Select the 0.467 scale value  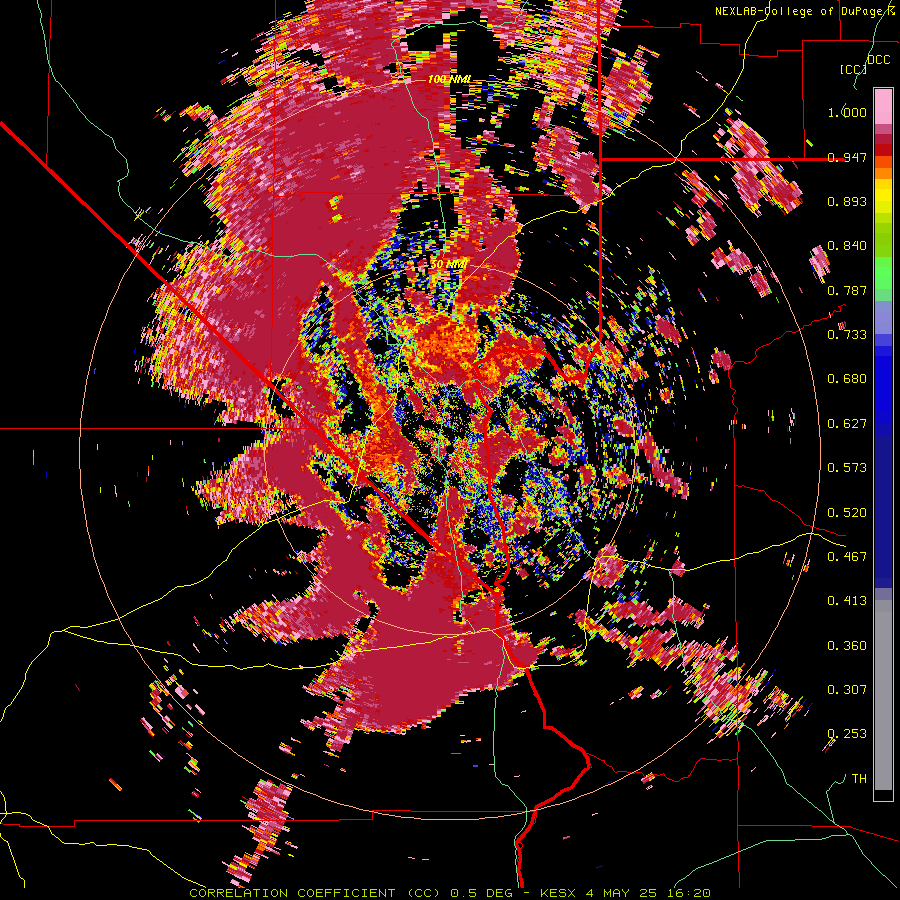pyautogui.click(x=847, y=556)
